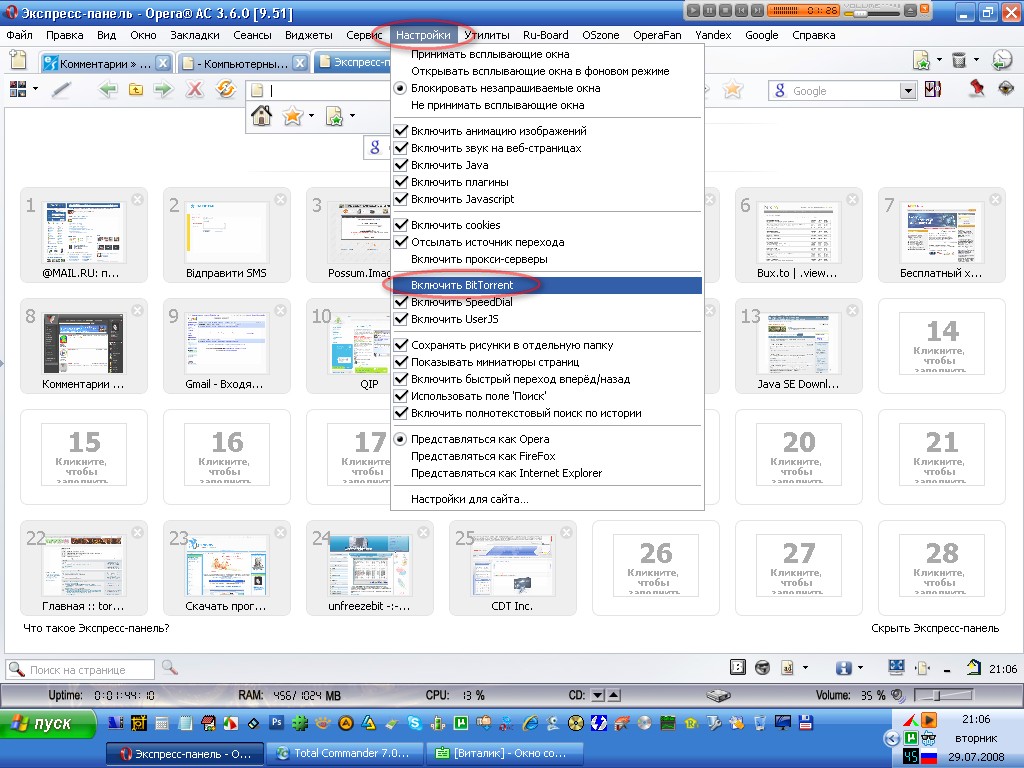Viewport: 1024px width, 768px height.
Task: Go up one level with the folder-arrow icon
Action: (136, 89)
